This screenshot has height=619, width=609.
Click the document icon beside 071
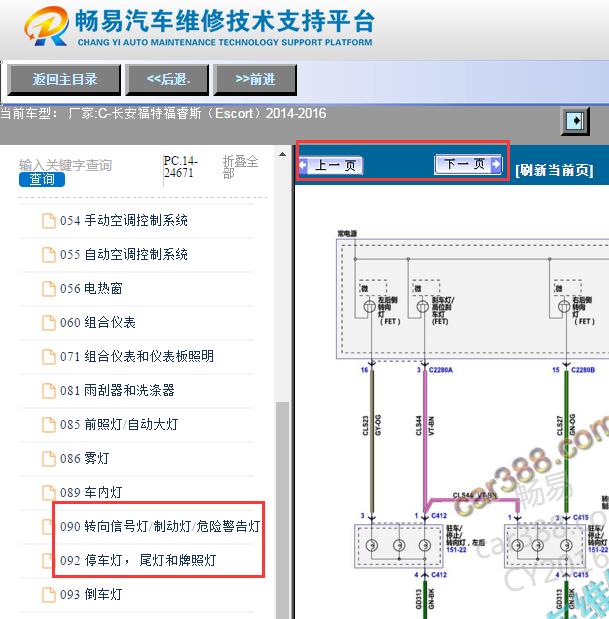(x=49, y=356)
